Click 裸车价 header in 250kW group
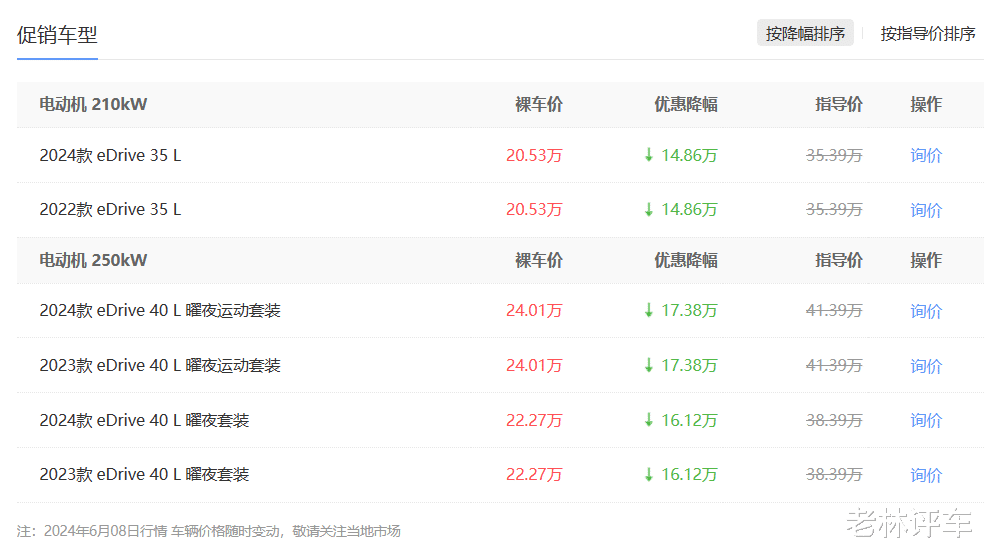 tap(539, 260)
